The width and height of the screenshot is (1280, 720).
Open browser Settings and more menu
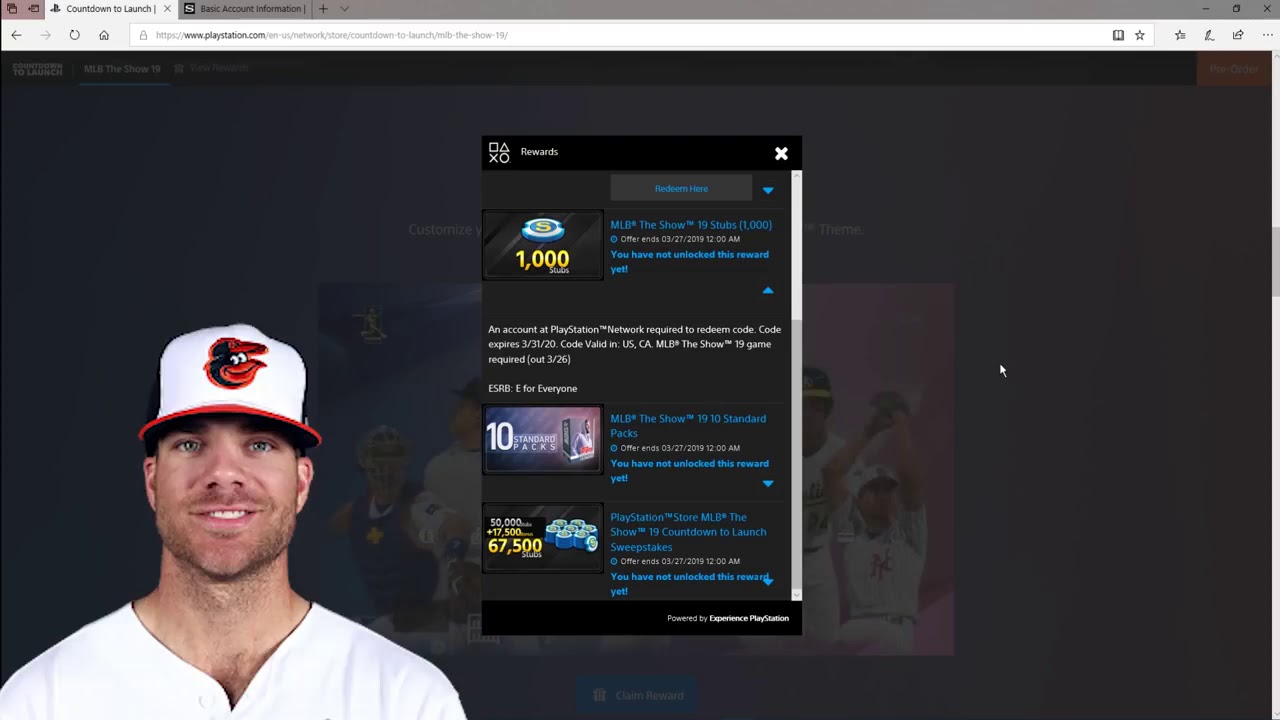pyautogui.click(x=1267, y=35)
